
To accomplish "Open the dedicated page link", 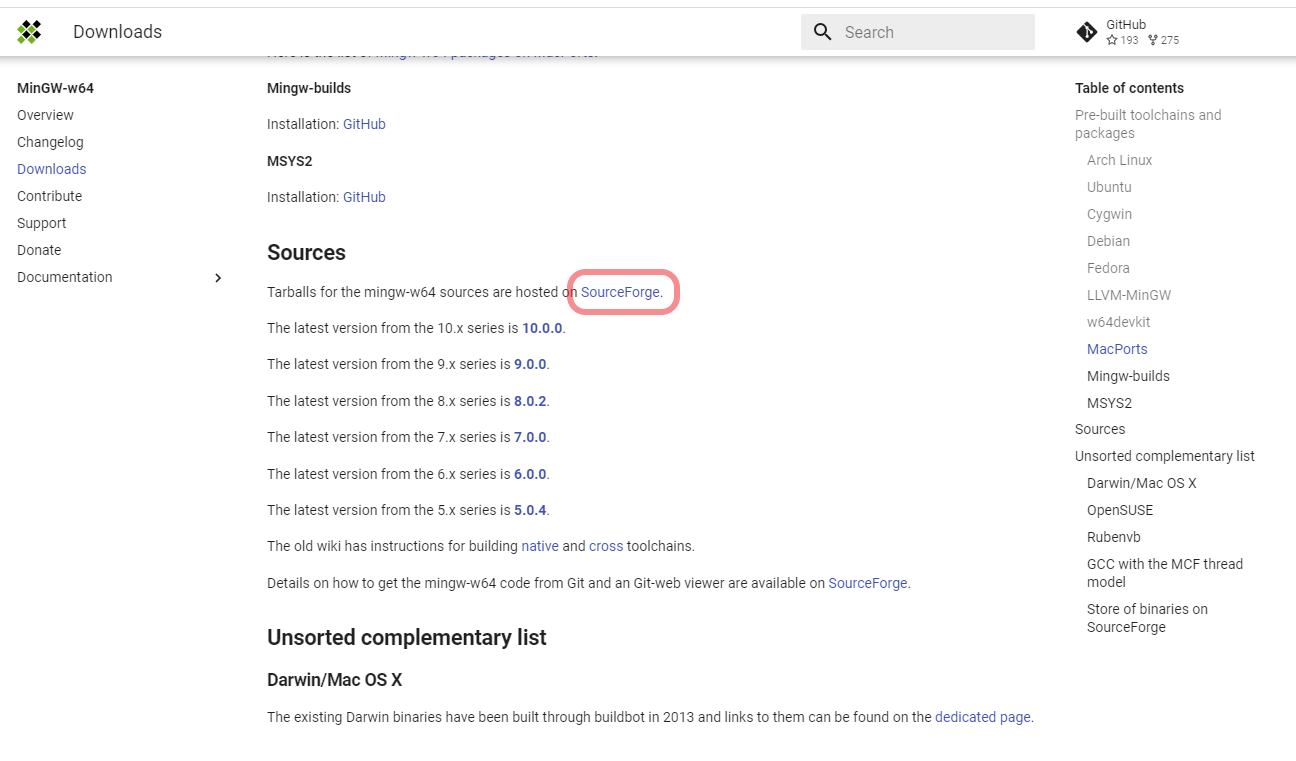I will click(982, 717).
